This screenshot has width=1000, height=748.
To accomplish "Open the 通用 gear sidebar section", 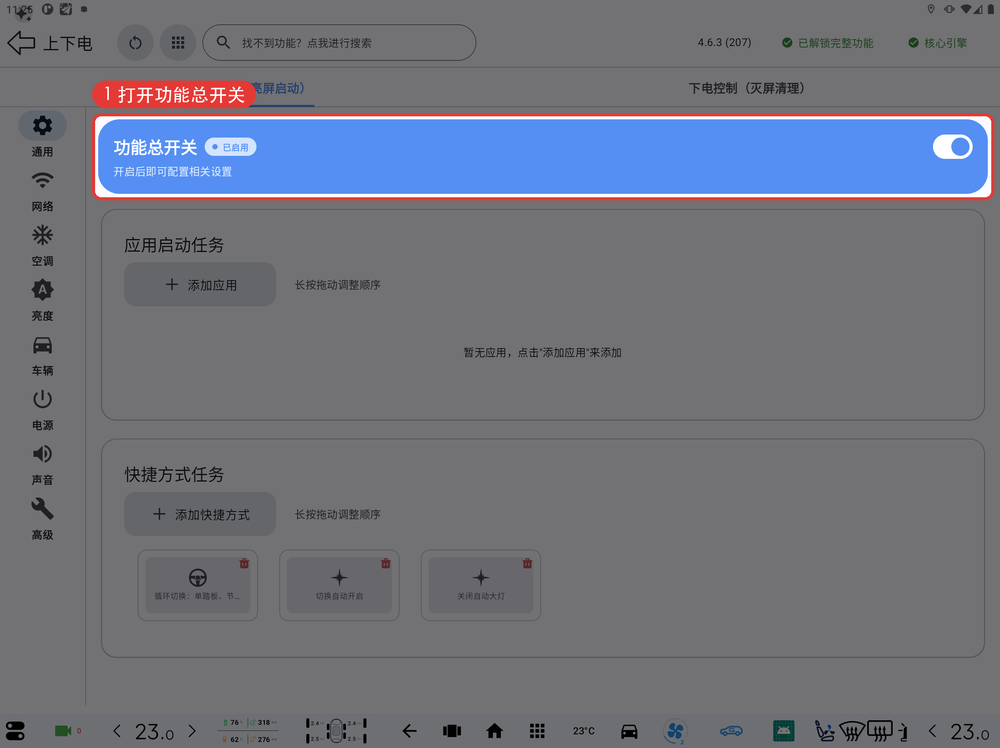I will click(x=43, y=135).
